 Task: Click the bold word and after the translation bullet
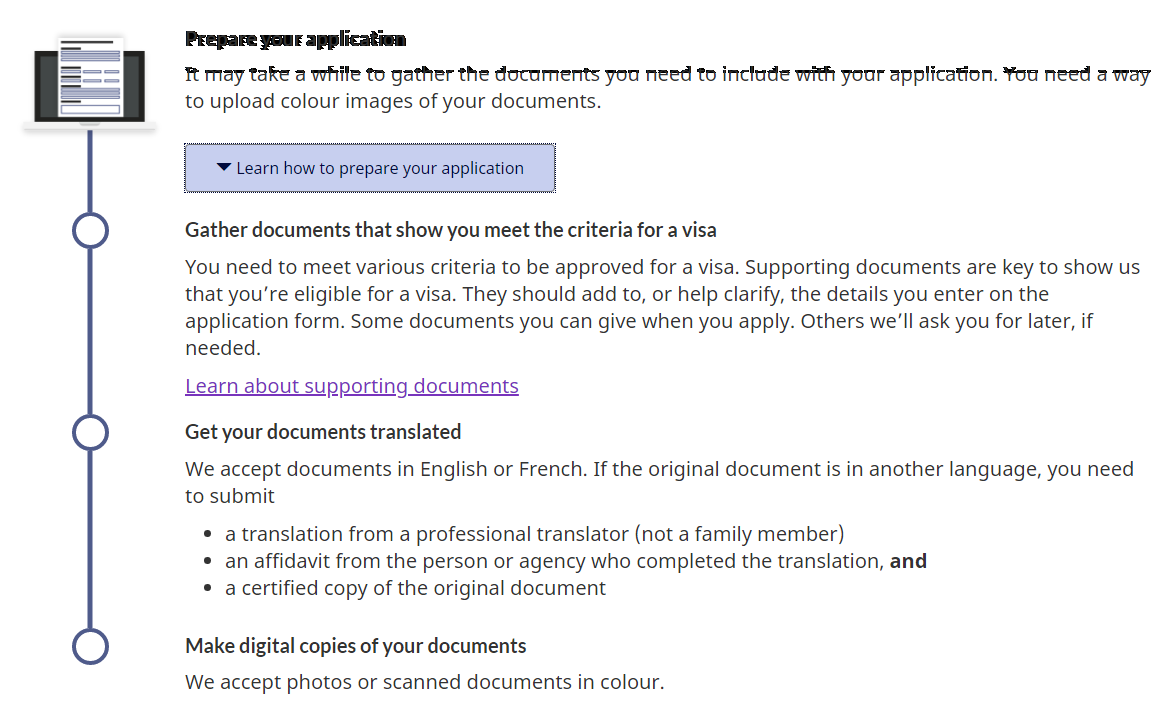[x=908, y=561]
